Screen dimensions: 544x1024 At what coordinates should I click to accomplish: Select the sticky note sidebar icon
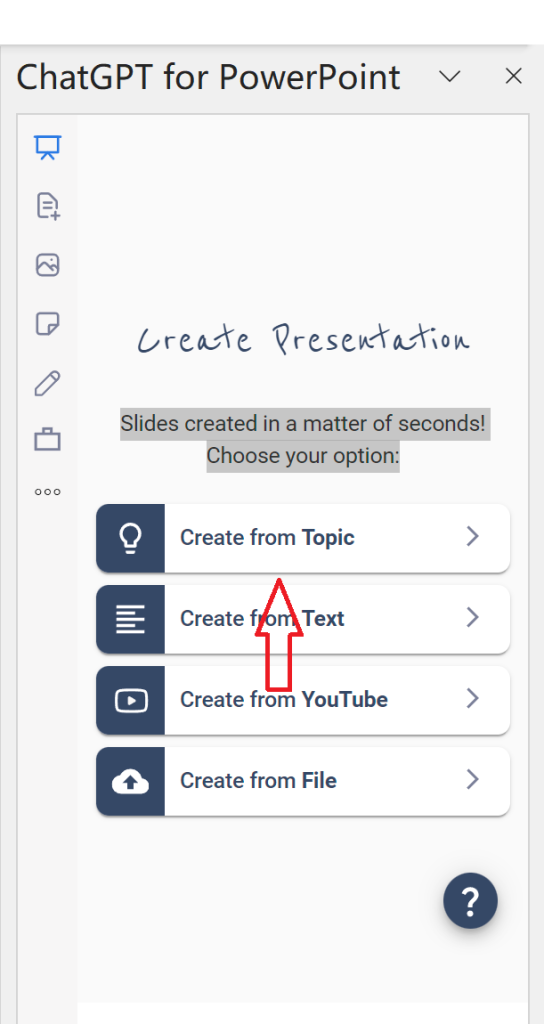[48, 323]
